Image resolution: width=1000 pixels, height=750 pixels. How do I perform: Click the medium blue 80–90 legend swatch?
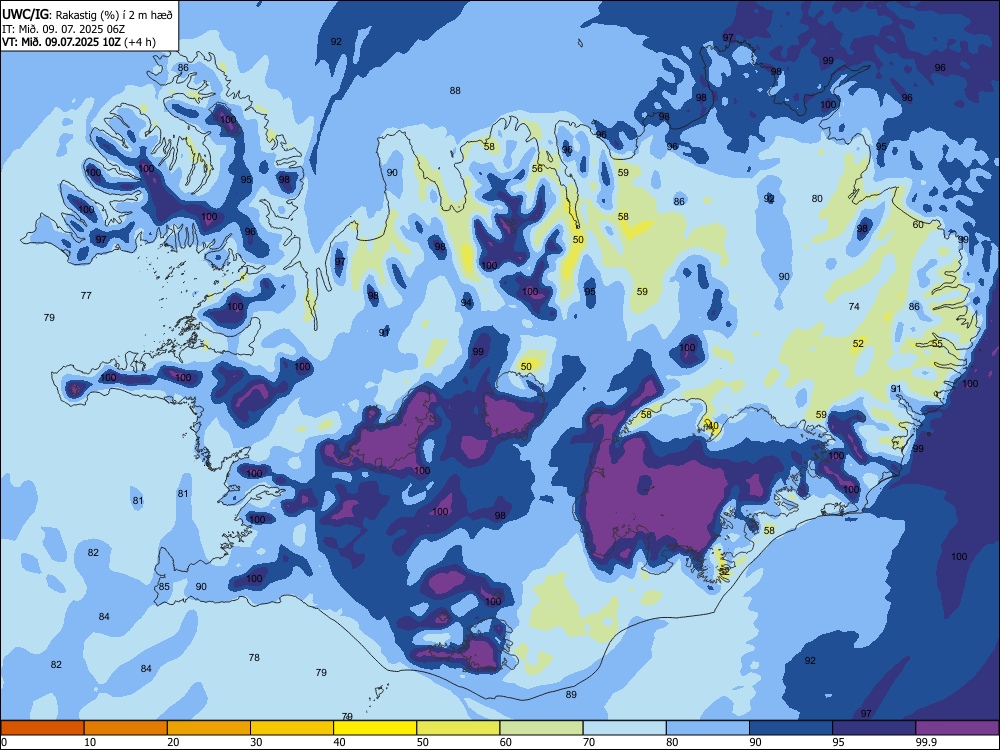[x=708, y=728]
